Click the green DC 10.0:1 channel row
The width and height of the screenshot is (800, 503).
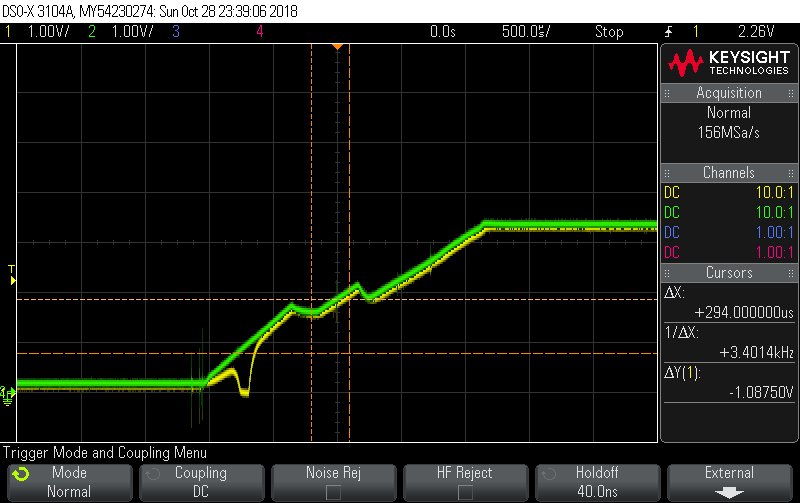pos(729,212)
